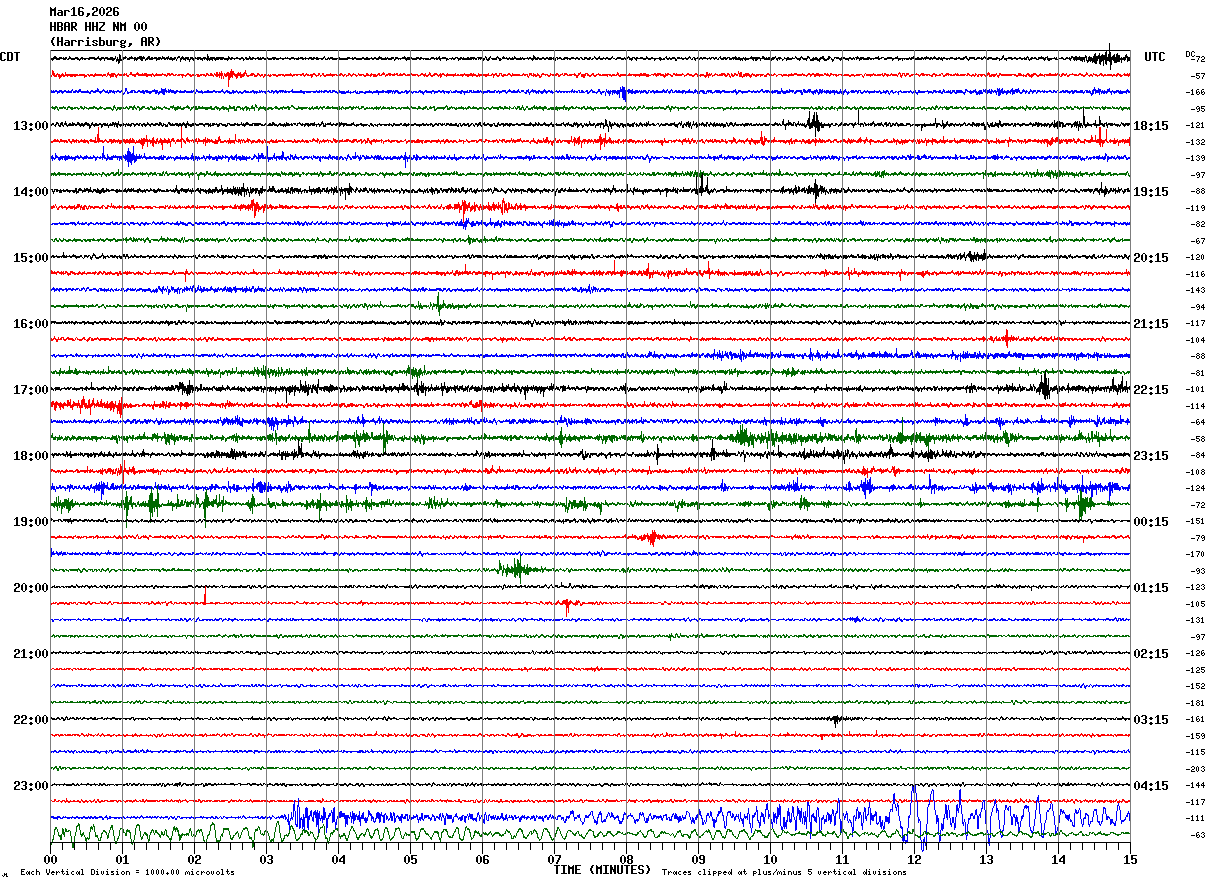Click the Each Vertical Division scale note
1210x886 pixels.
point(127,873)
